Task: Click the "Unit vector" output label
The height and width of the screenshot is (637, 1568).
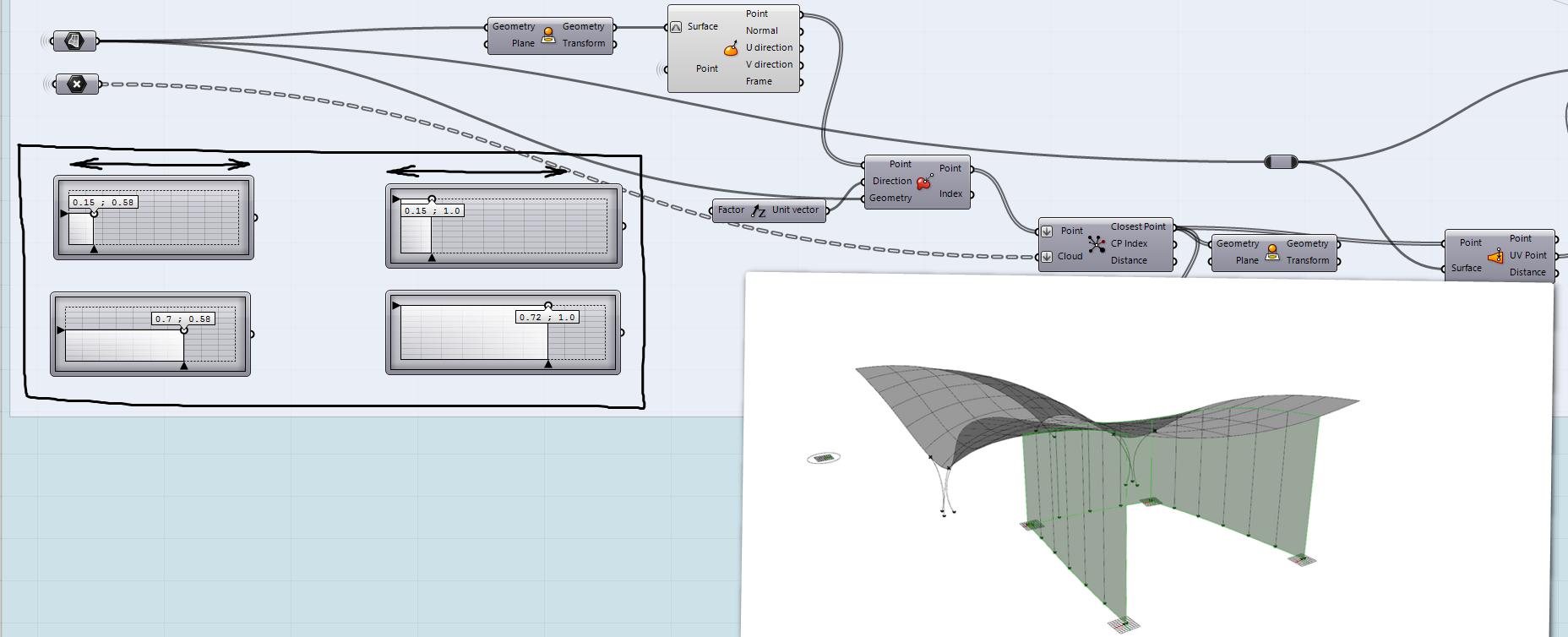Action: coord(795,210)
